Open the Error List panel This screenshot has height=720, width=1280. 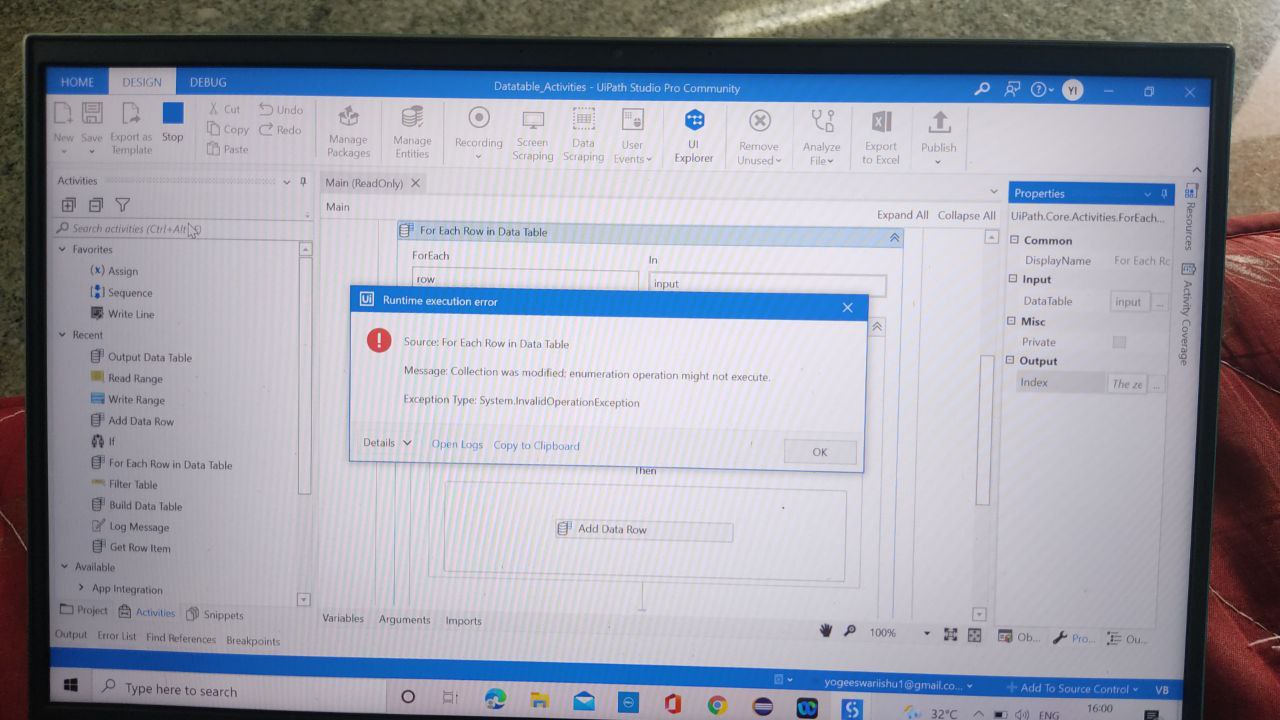click(x=116, y=636)
